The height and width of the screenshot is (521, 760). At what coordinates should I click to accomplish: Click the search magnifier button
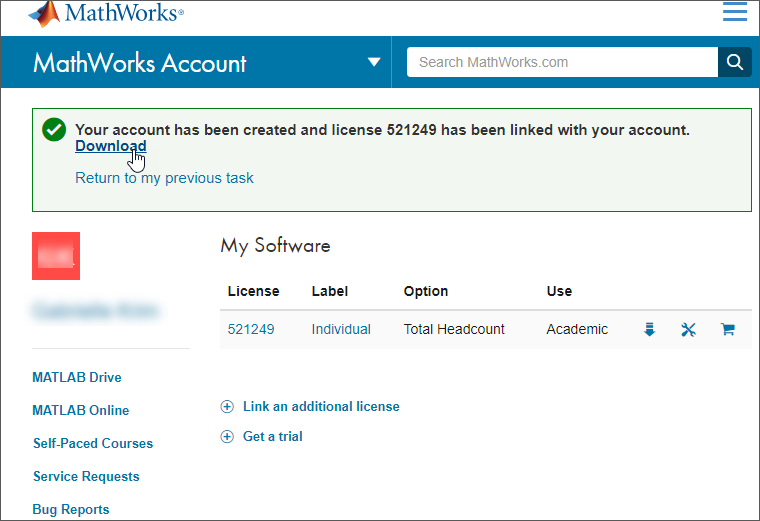[735, 62]
